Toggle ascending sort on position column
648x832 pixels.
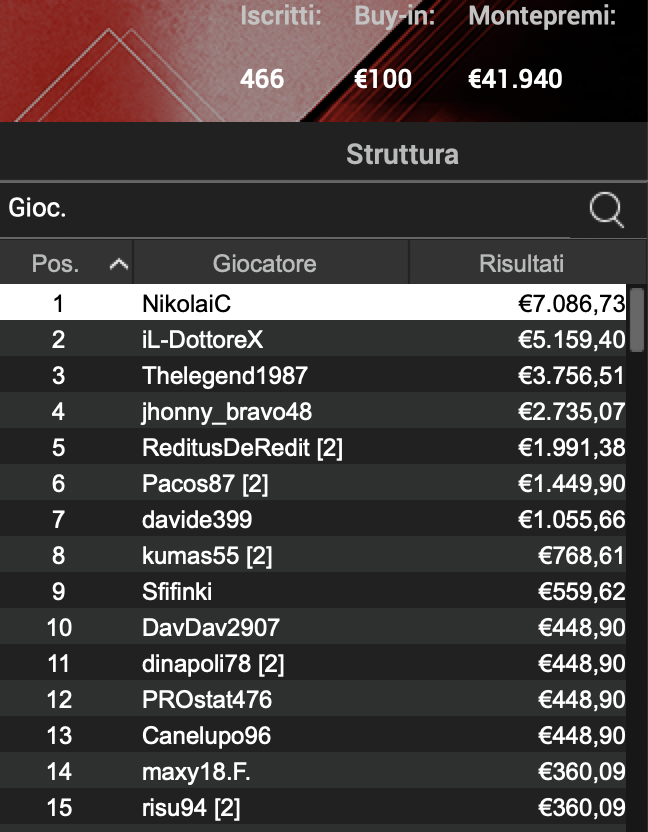click(117, 263)
